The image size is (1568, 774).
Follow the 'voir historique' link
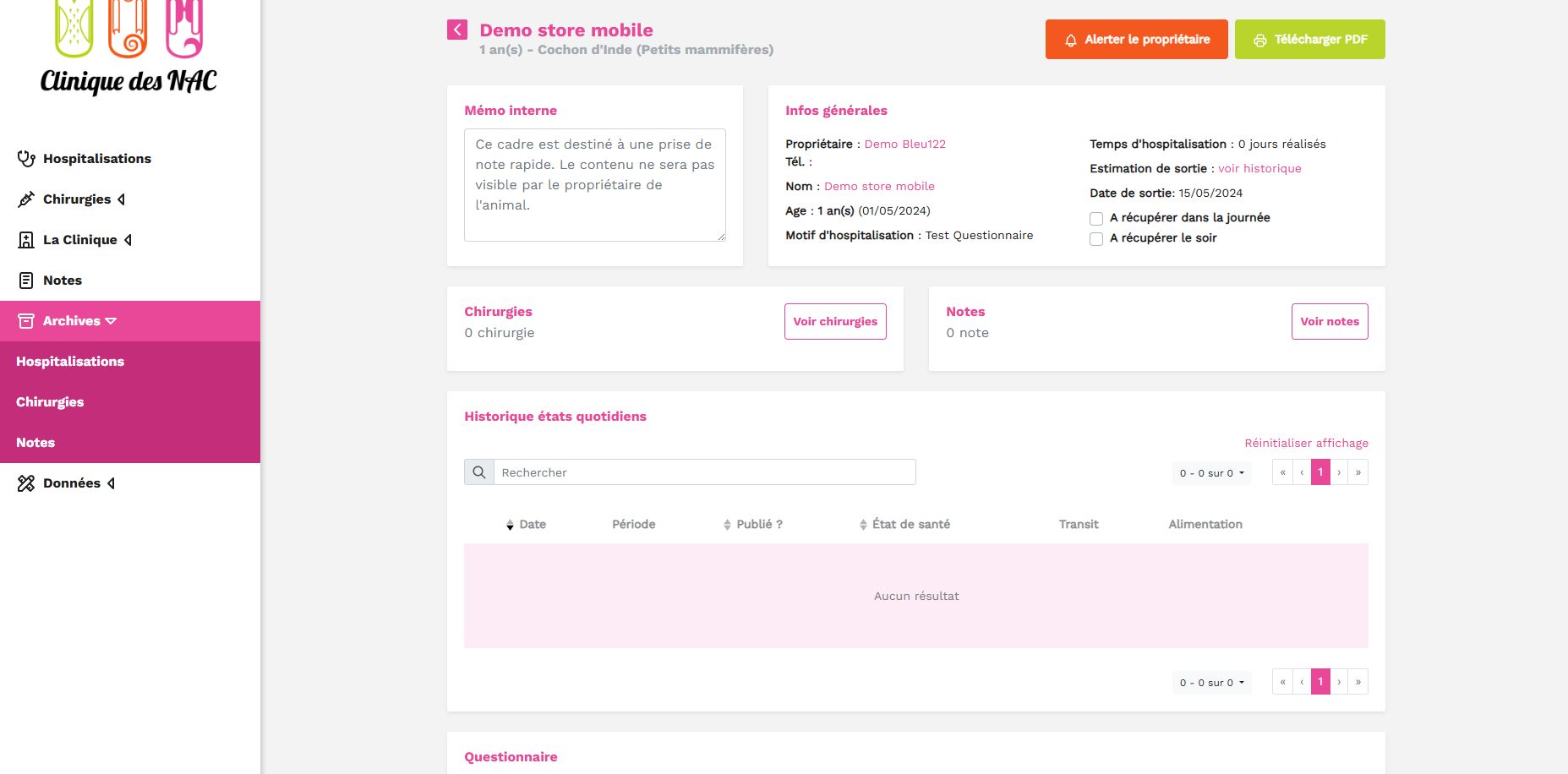pos(1259,169)
